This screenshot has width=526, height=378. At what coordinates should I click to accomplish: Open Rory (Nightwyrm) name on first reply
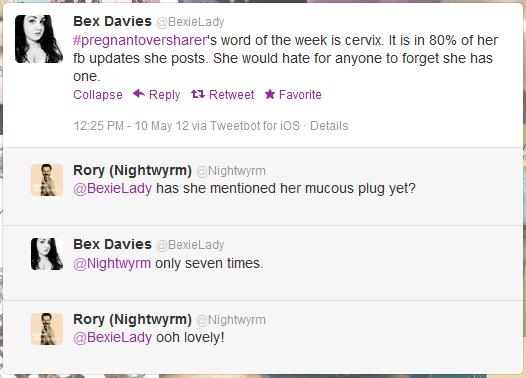133,170
